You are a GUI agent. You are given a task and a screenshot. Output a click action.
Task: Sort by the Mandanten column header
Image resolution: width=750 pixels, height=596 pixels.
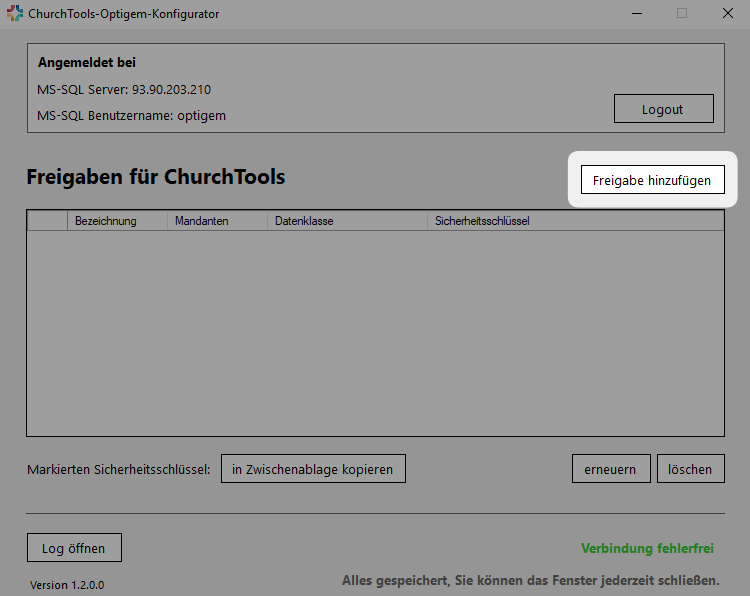[217, 221]
